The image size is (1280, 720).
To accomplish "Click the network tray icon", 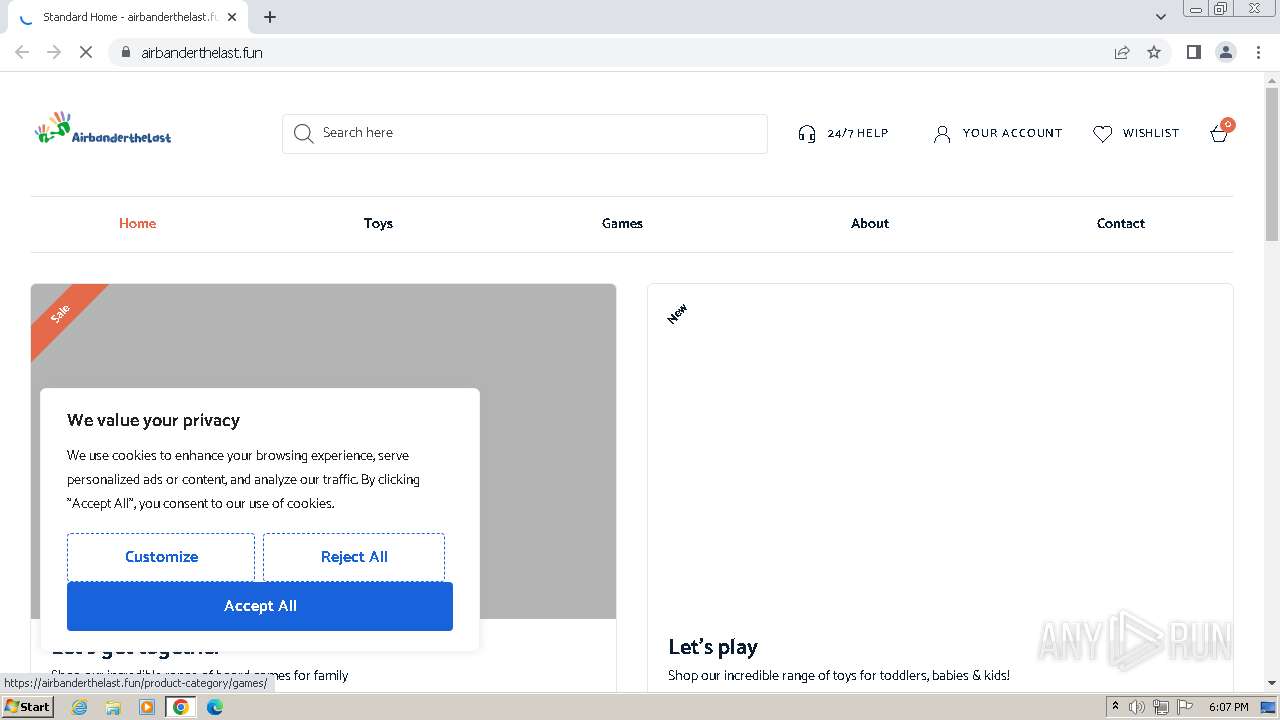I will 1161,707.
